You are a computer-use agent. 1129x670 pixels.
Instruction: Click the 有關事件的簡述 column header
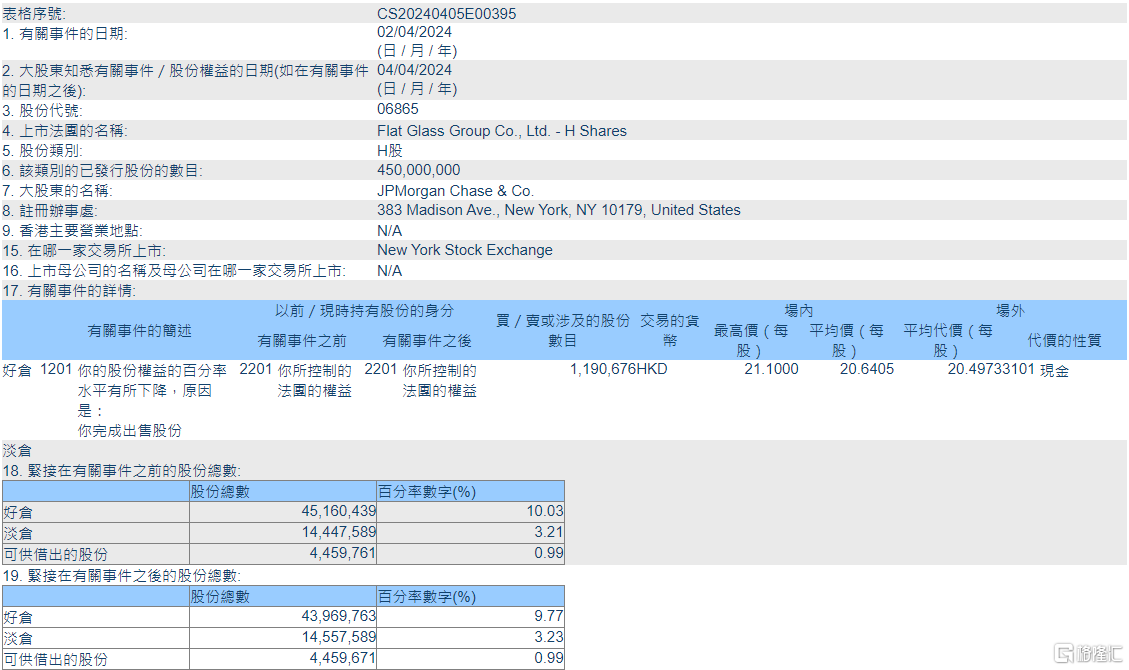pyautogui.click(x=139, y=331)
